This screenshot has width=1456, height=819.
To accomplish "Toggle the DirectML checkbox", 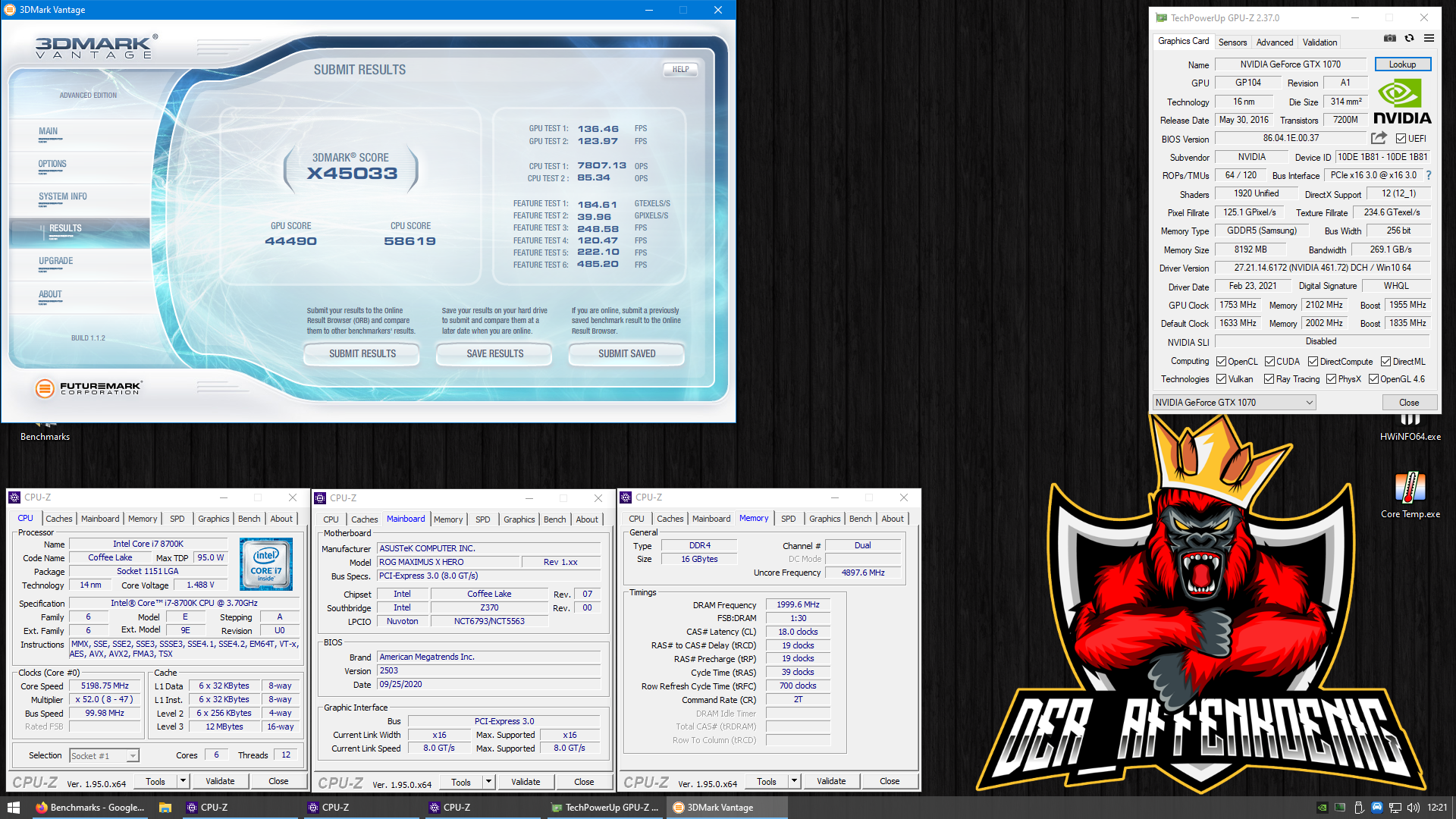I will (x=1385, y=362).
